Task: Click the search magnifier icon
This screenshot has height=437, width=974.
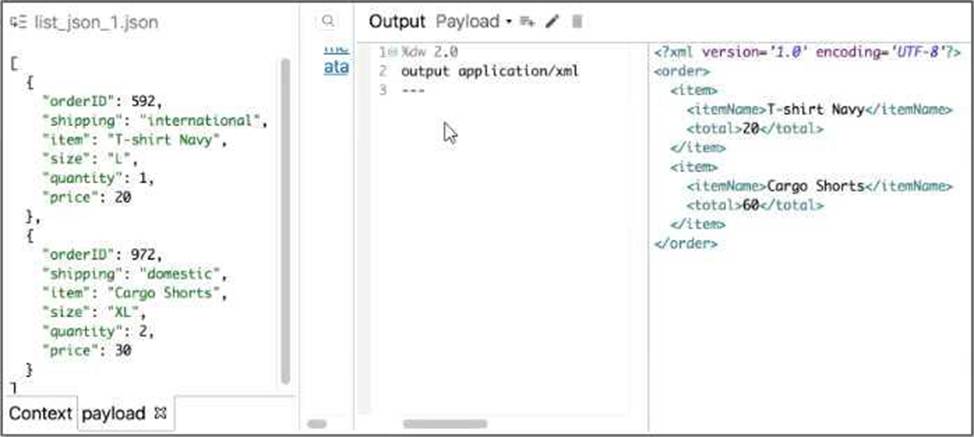Action: click(327, 21)
